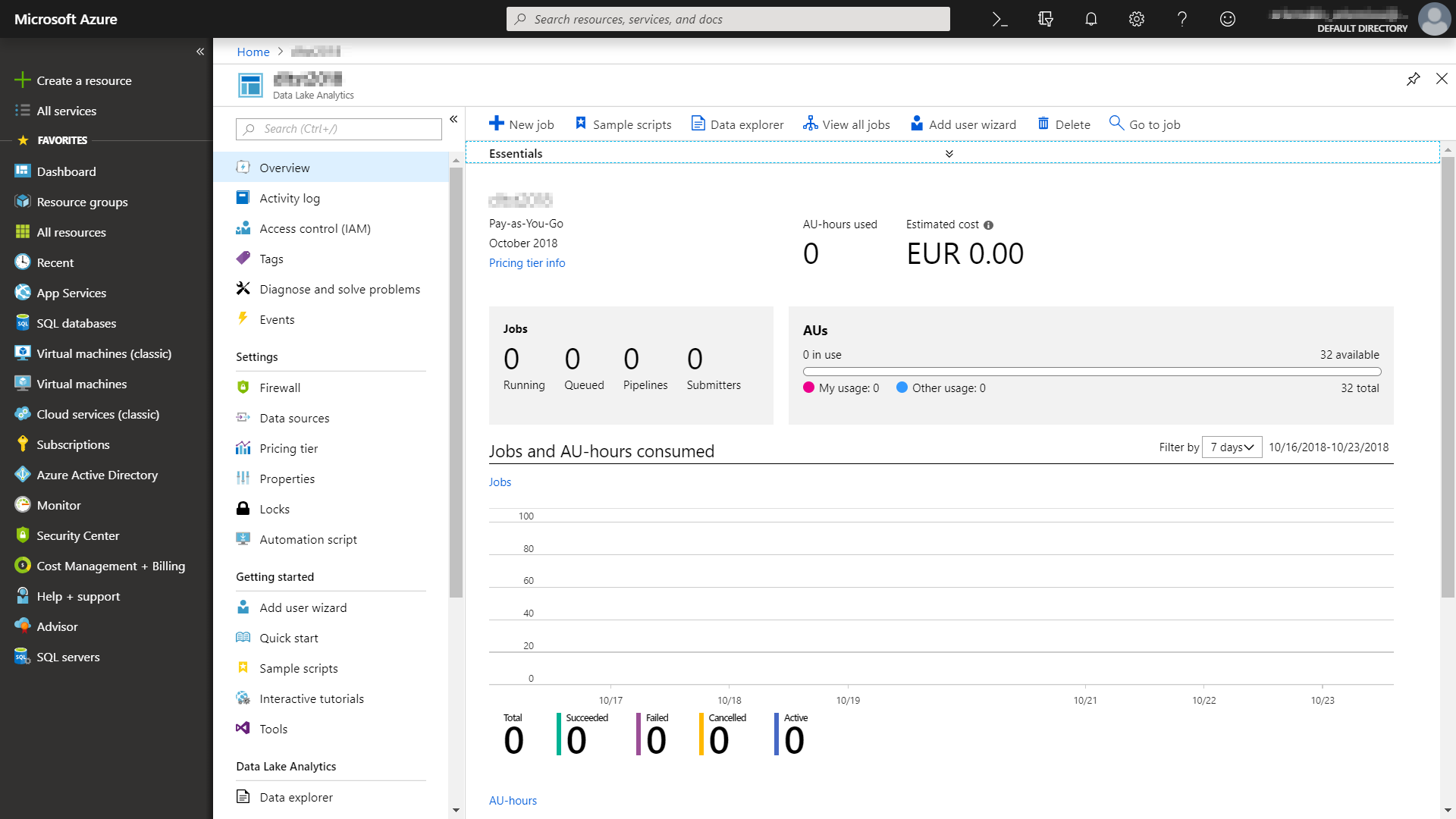
Task: Click the Jobs chart link
Action: (500, 482)
